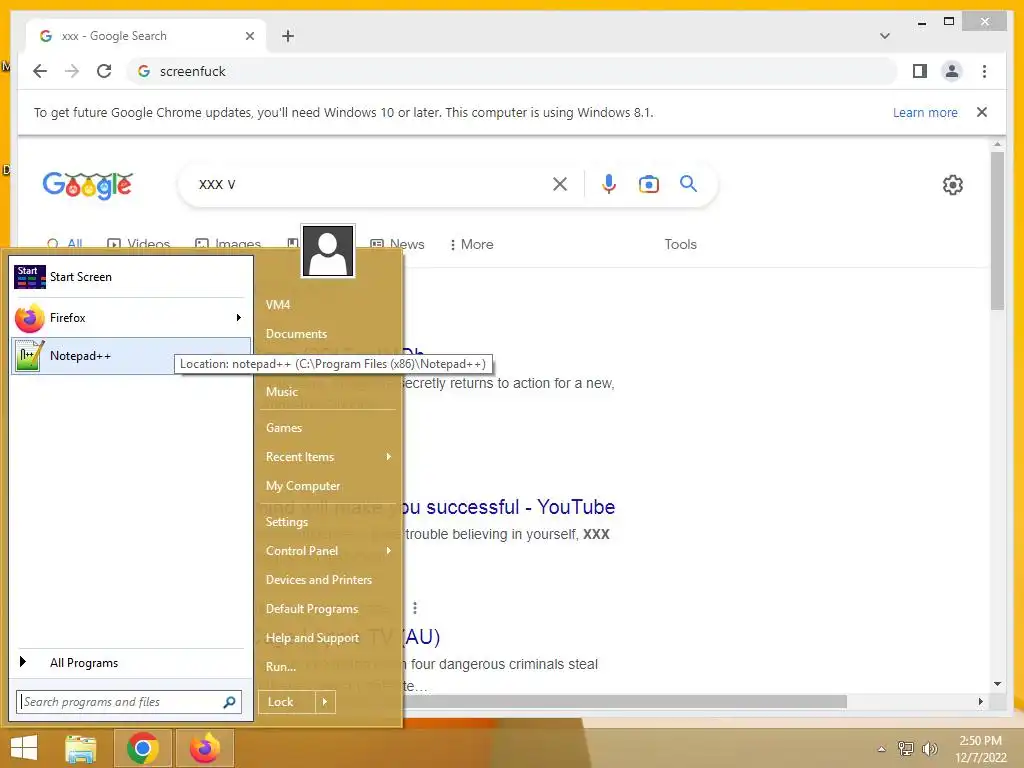Show hidden system tray icons
This screenshot has width=1024, height=768.
(x=882, y=749)
